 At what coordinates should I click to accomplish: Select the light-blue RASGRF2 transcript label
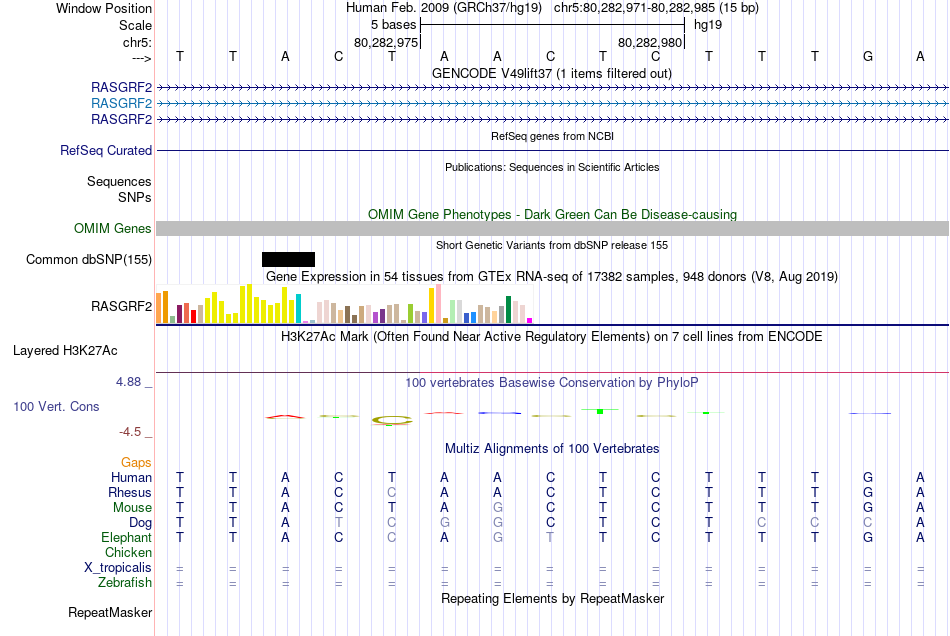coord(121,103)
